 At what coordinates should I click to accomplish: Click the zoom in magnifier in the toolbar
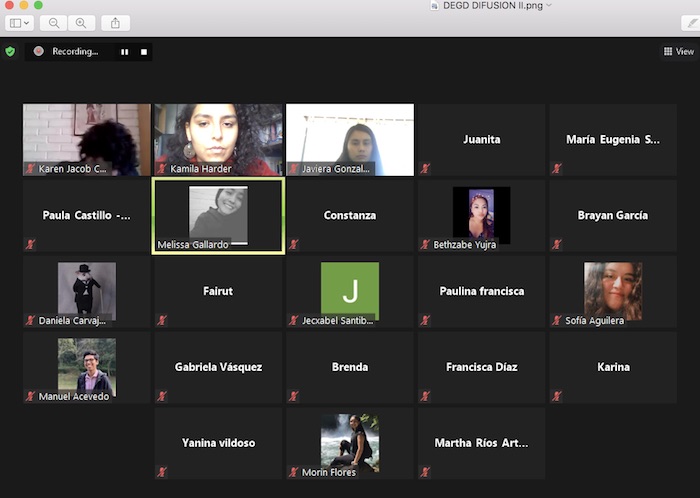click(x=80, y=22)
